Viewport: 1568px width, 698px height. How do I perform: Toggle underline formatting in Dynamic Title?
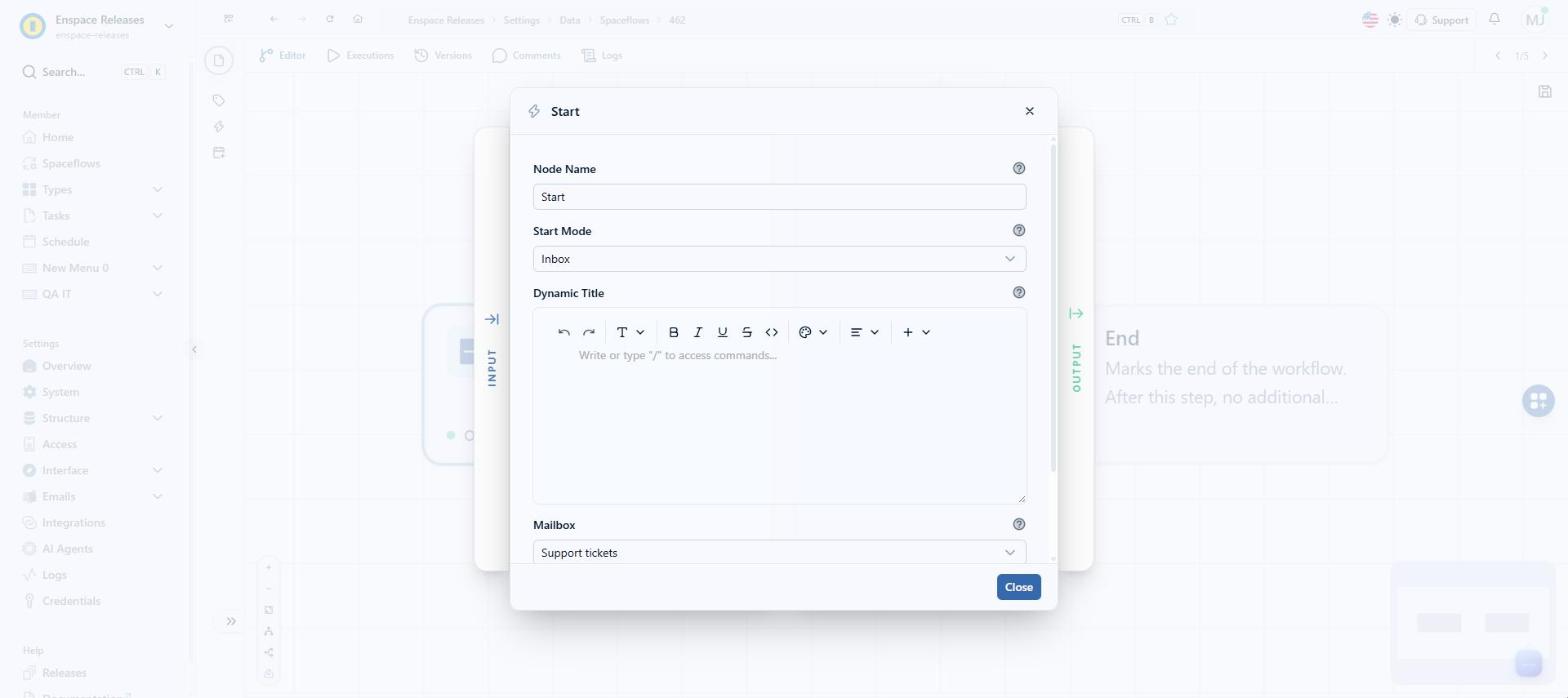[x=722, y=332]
